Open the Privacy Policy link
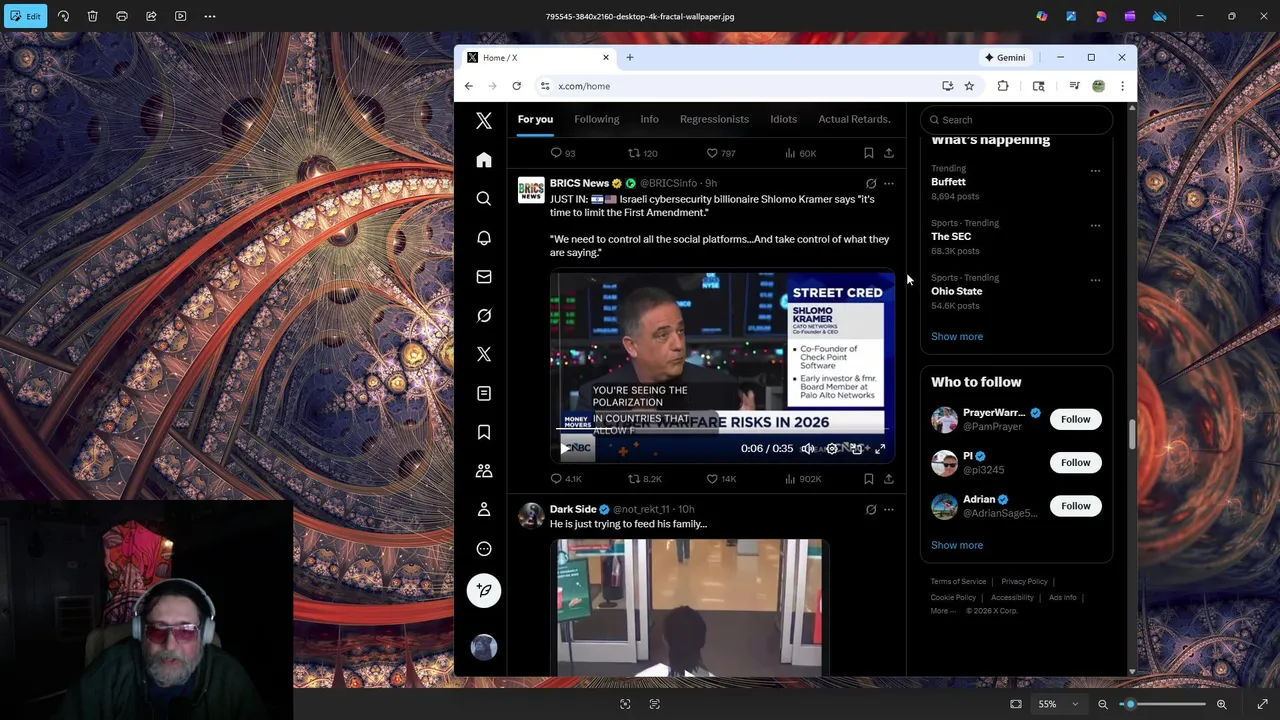Screen dimensions: 1280x720 click(1024, 582)
